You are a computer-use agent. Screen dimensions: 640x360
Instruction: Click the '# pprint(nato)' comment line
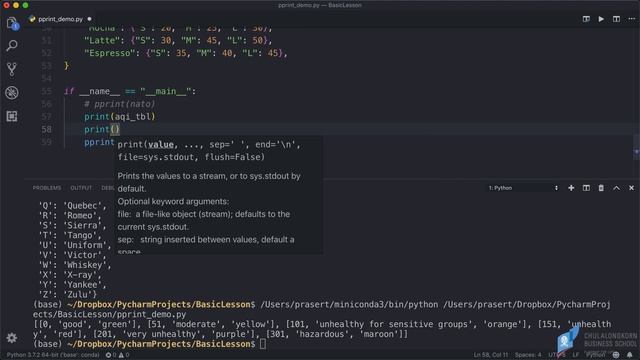(120, 104)
